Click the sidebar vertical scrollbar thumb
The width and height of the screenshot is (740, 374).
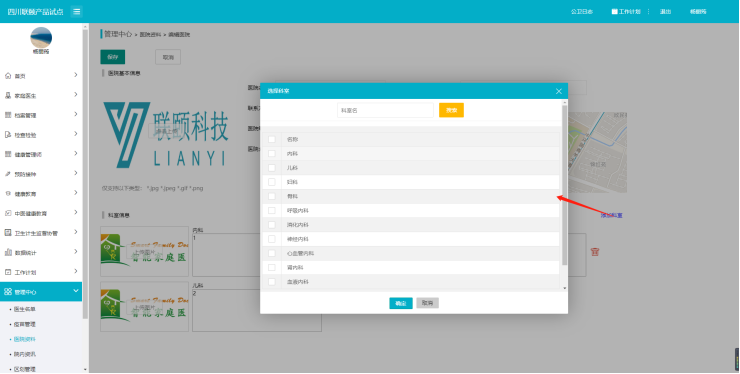(x=85, y=174)
